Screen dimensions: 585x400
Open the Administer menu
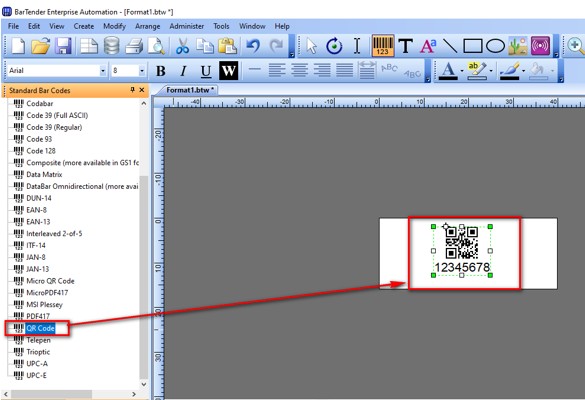pyautogui.click(x=187, y=26)
